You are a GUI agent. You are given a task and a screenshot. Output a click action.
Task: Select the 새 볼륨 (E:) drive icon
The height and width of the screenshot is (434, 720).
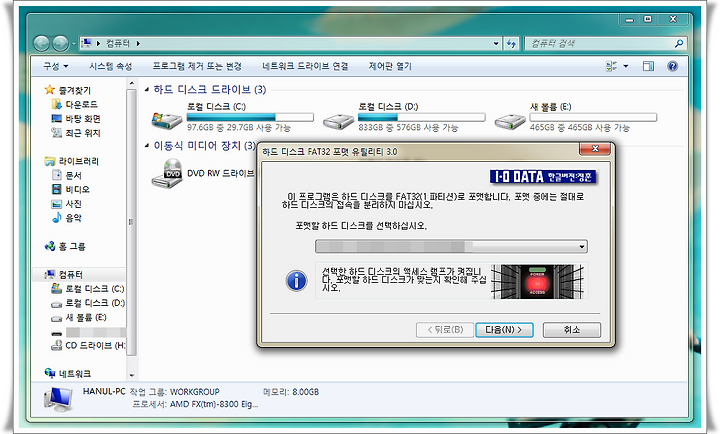pyautogui.click(x=510, y=122)
